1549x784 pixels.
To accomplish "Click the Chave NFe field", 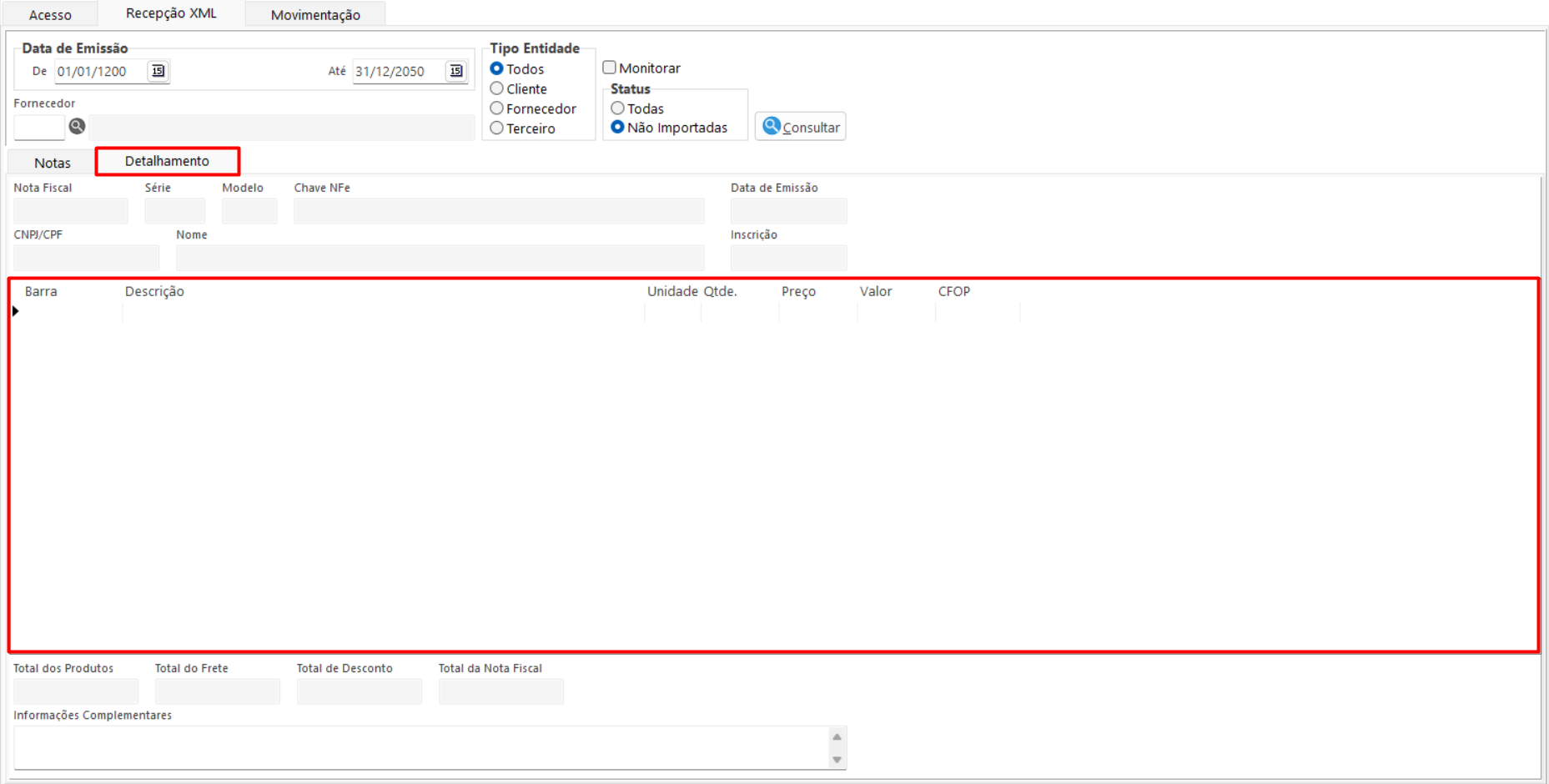I will (x=498, y=211).
